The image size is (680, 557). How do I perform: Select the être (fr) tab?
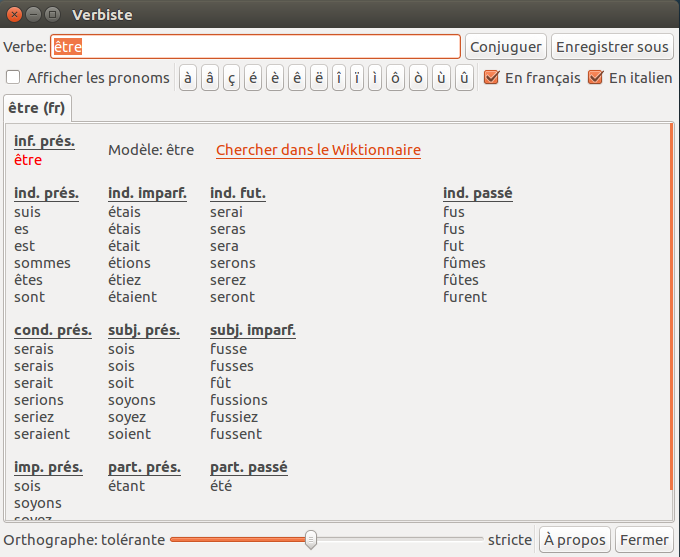[36, 107]
